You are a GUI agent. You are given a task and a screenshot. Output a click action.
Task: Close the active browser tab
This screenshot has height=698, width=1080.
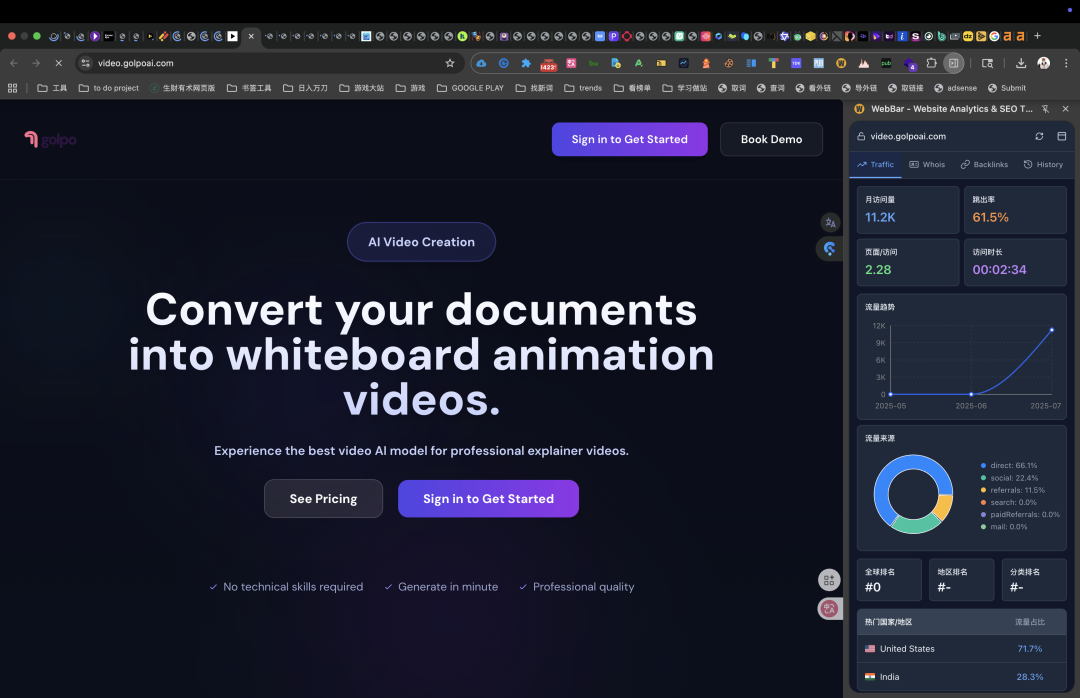251,36
